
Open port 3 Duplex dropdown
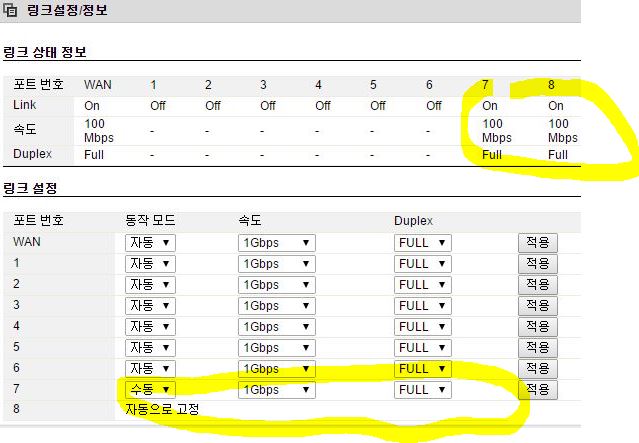422,306
